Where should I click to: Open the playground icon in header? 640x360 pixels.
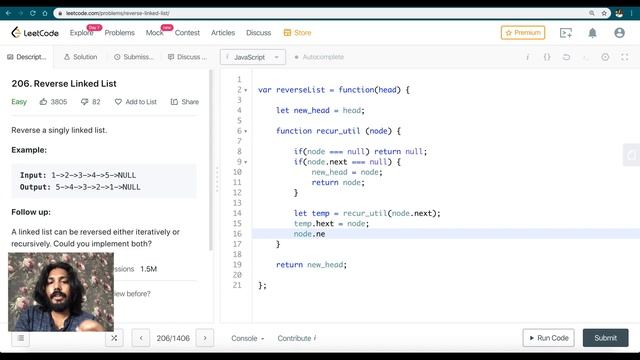(566, 33)
